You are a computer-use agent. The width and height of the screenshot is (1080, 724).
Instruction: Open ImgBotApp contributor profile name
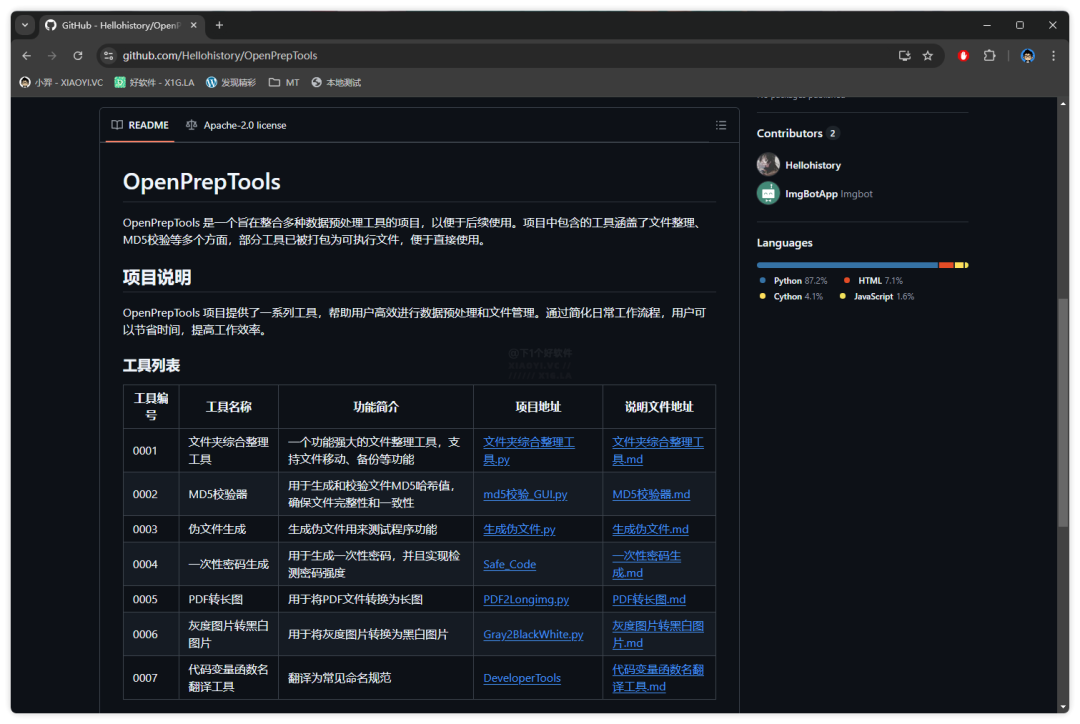tap(811, 194)
